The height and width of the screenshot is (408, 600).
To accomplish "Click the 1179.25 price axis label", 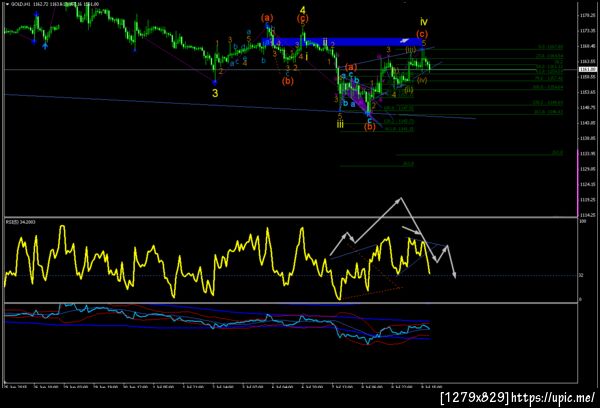I will [x=587, y=15].
